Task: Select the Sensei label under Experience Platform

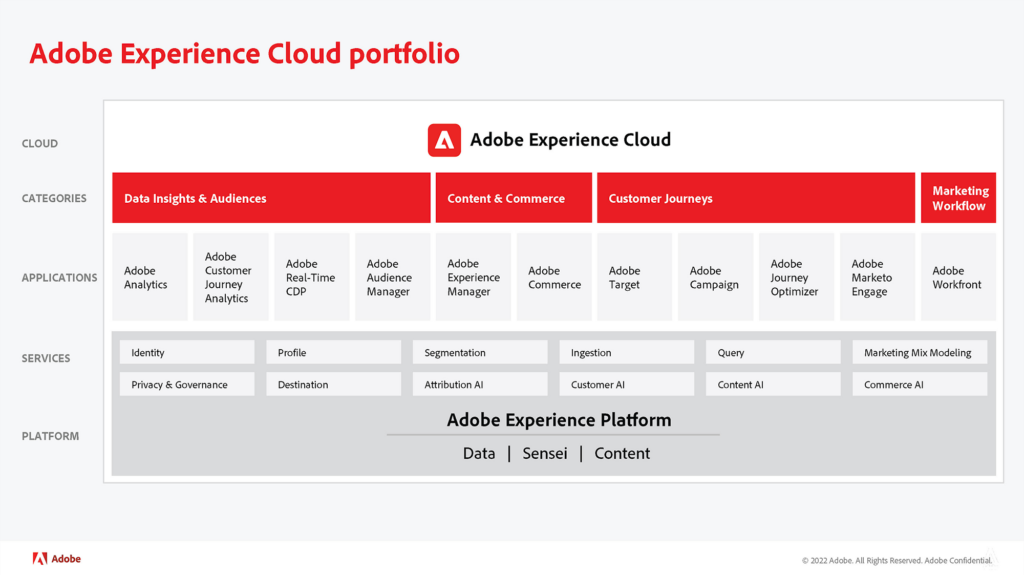Action: point(545,453)
